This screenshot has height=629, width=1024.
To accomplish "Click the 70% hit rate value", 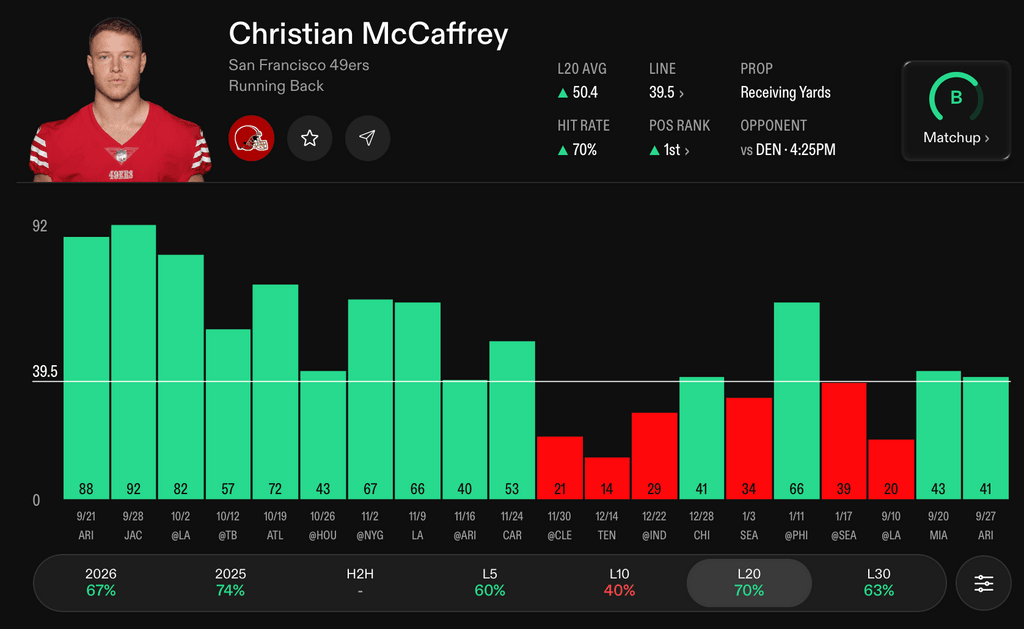I will tap(584, 150).
